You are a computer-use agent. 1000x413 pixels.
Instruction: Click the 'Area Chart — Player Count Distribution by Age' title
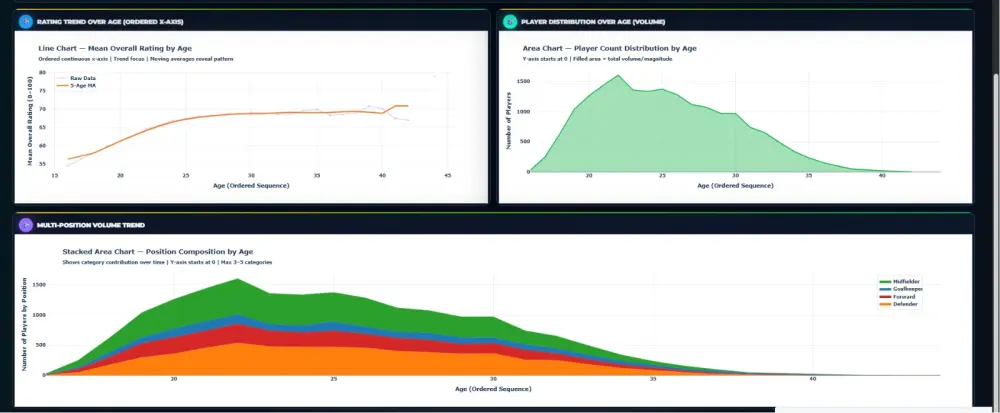[609, 48]
